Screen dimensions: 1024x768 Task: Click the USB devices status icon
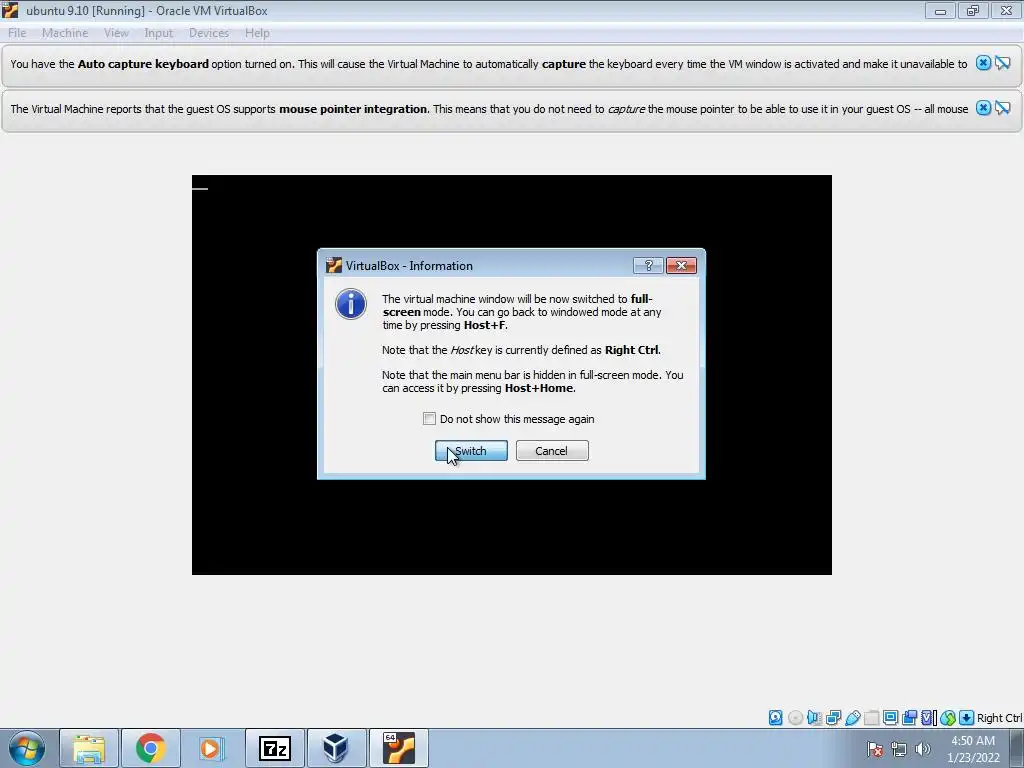tap(852, 718)
